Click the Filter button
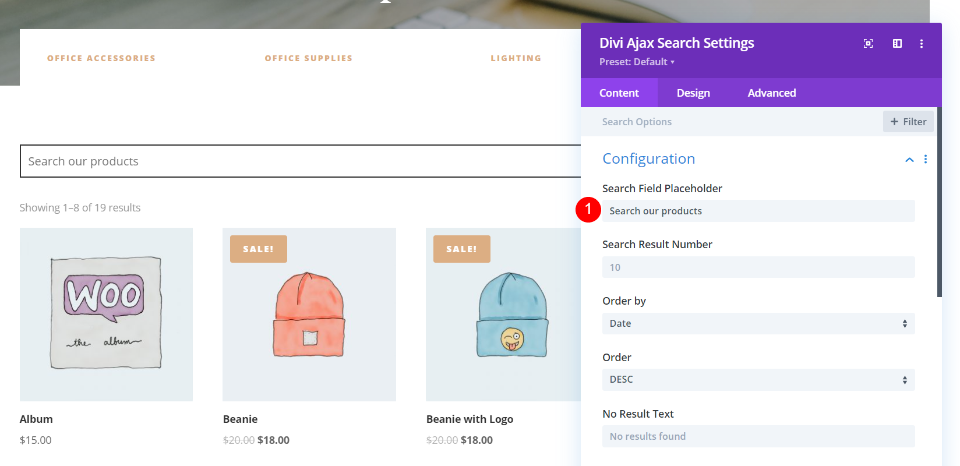The width and height of the screenshot is (960, 466). (x=908, y=122)
